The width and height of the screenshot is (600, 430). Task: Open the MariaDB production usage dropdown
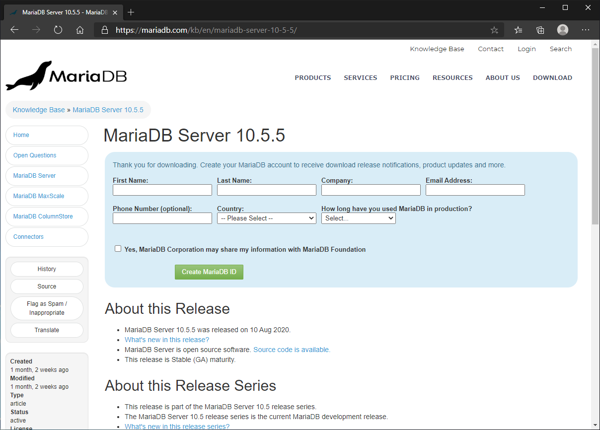[358, 218]
